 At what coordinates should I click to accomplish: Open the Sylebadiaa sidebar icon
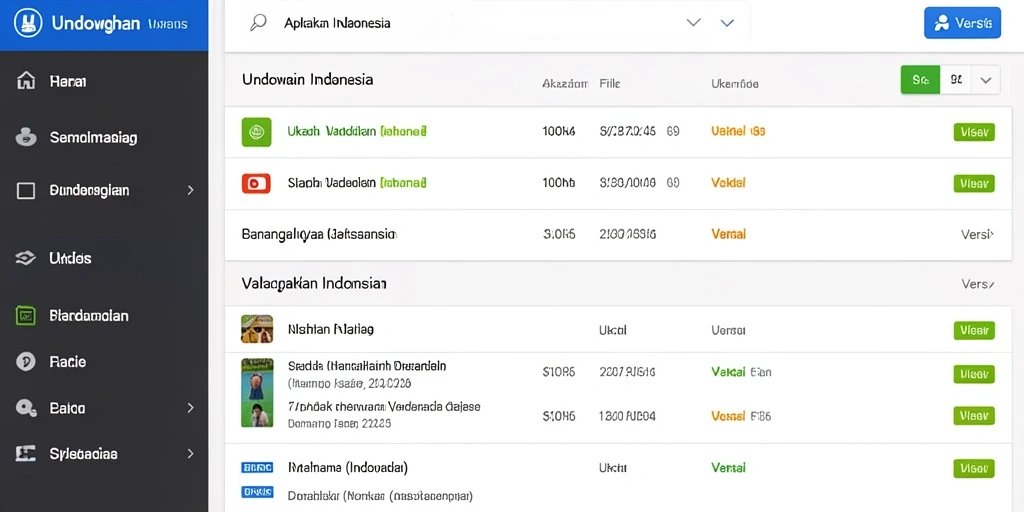pos(25,453)
